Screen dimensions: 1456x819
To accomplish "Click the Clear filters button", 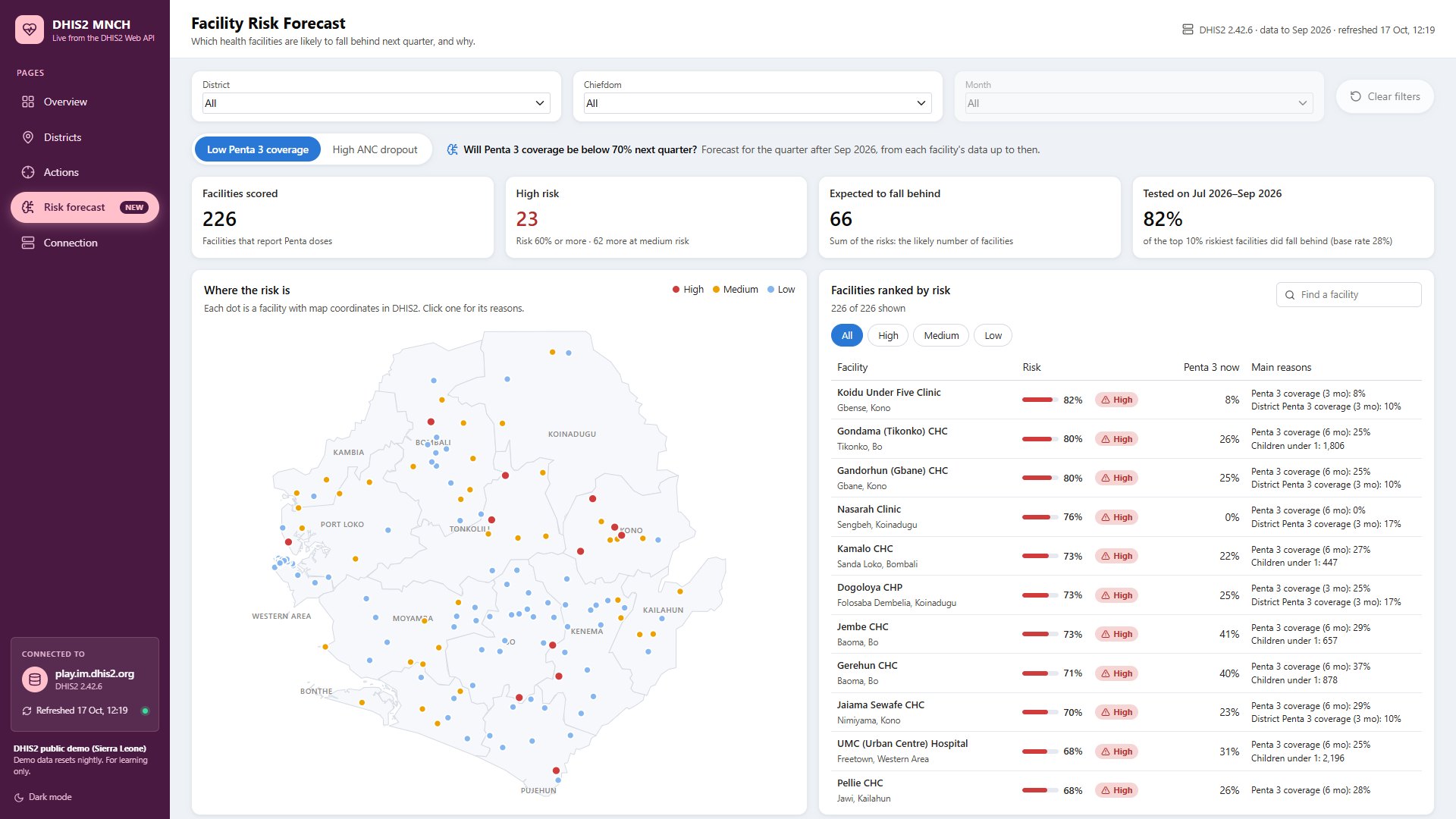I will pyautogui.click(x=1385, y=96).
